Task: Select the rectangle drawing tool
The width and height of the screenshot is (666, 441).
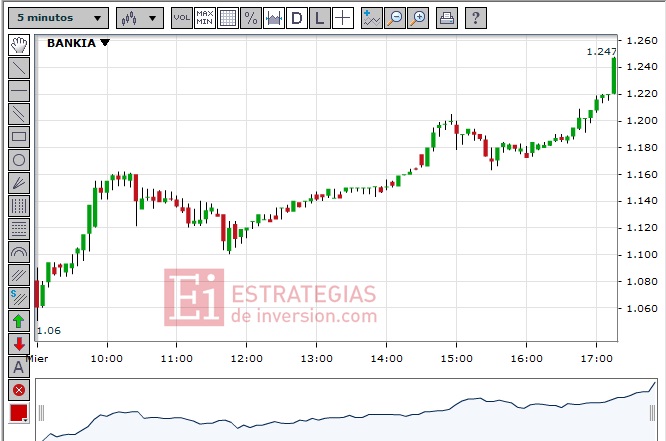Action: [19, 137]
